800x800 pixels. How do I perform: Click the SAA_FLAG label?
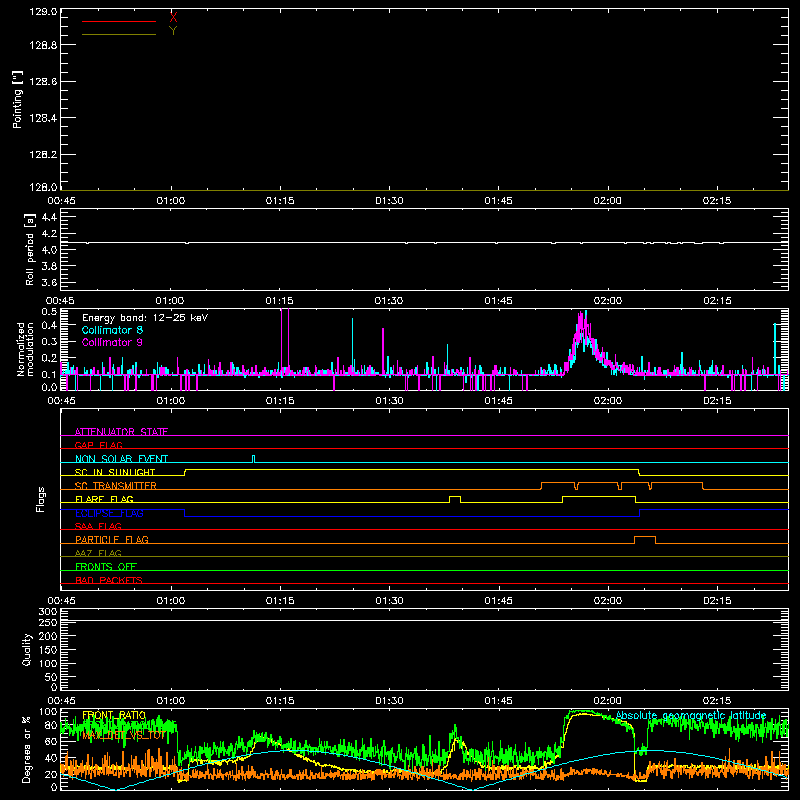pos(98,526)
